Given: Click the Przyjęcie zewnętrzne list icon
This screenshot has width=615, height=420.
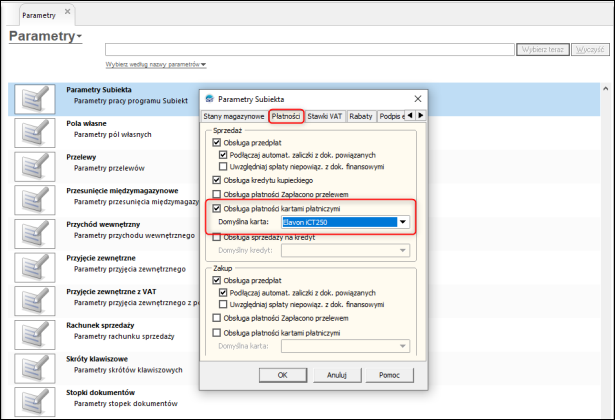Looking at the screenshot, I should 35,267.
